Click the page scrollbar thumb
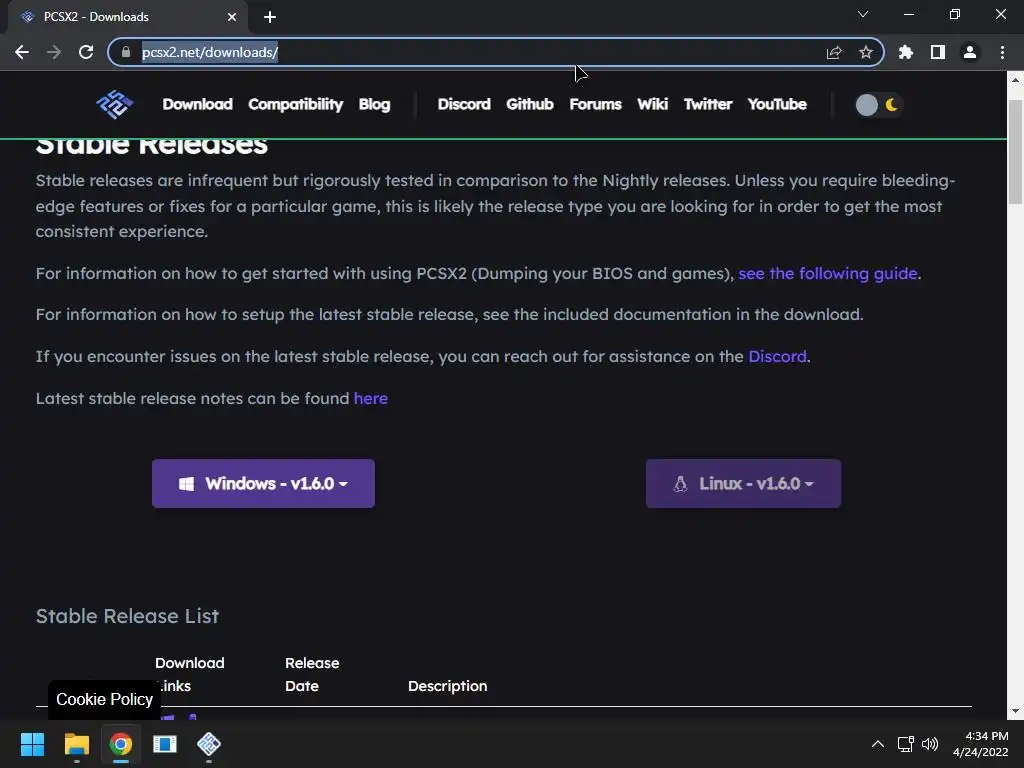 [x=1015, y=152]
